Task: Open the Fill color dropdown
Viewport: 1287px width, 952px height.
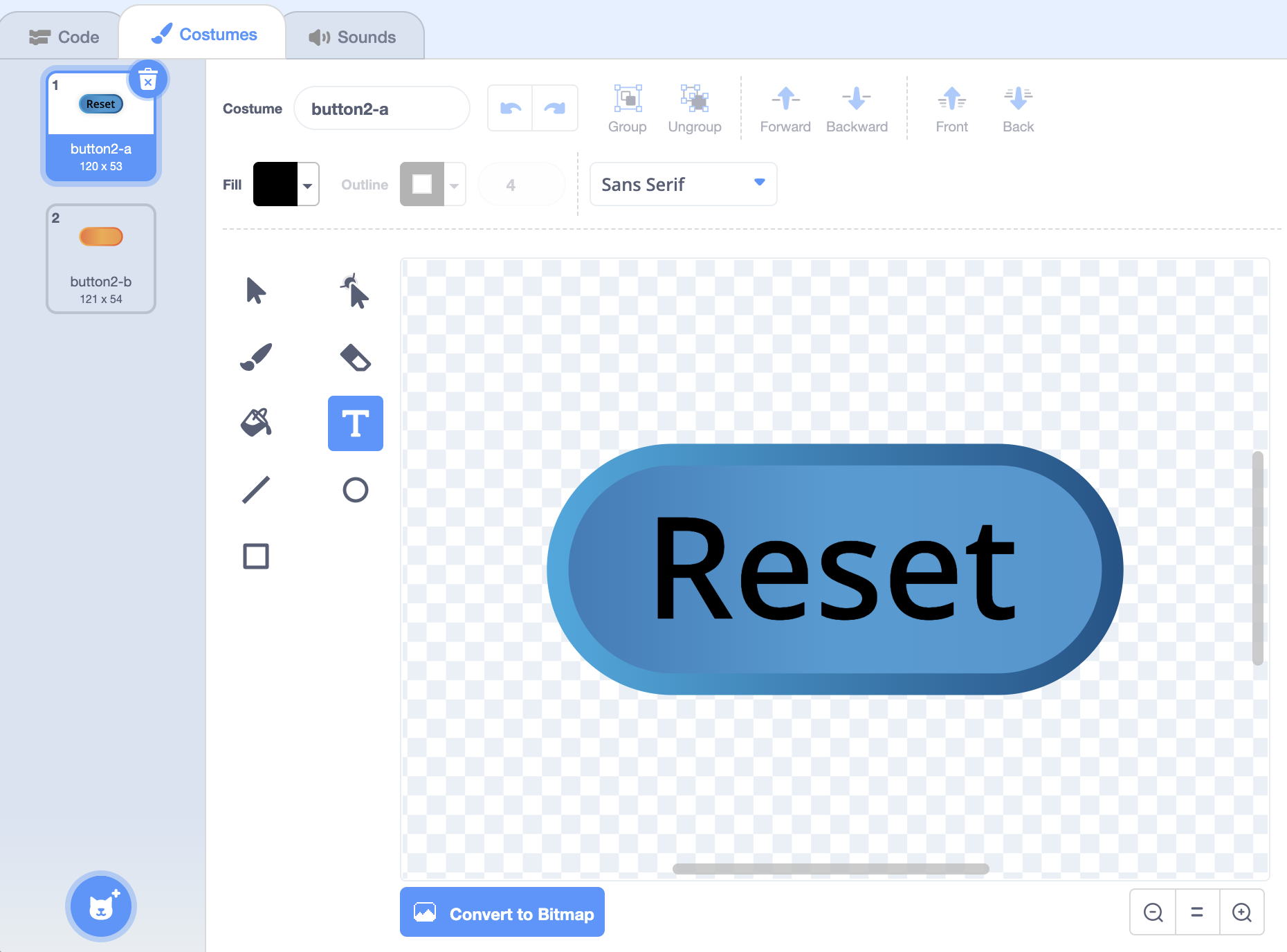Action: click(307, 185)
